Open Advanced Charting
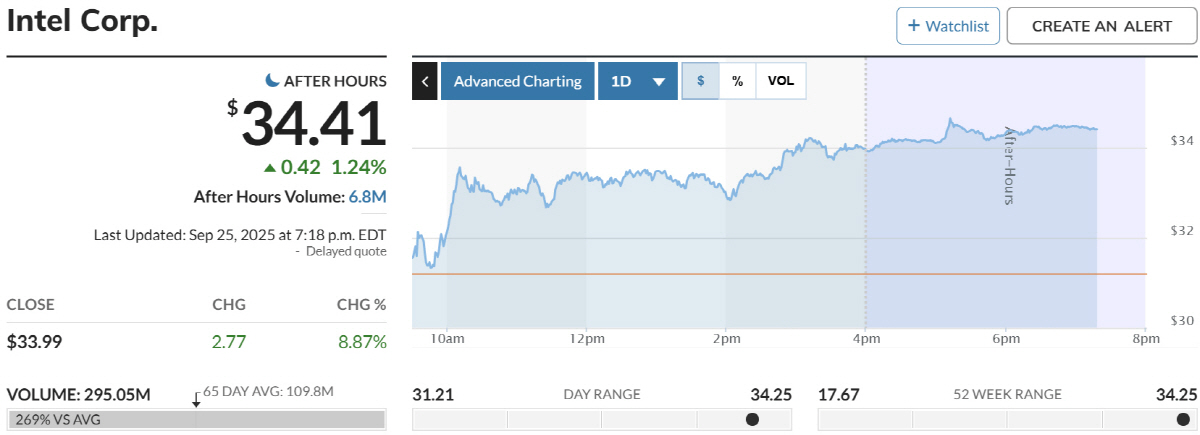The width and height of the screenshot is (1200, 435). tap(517, 81)
